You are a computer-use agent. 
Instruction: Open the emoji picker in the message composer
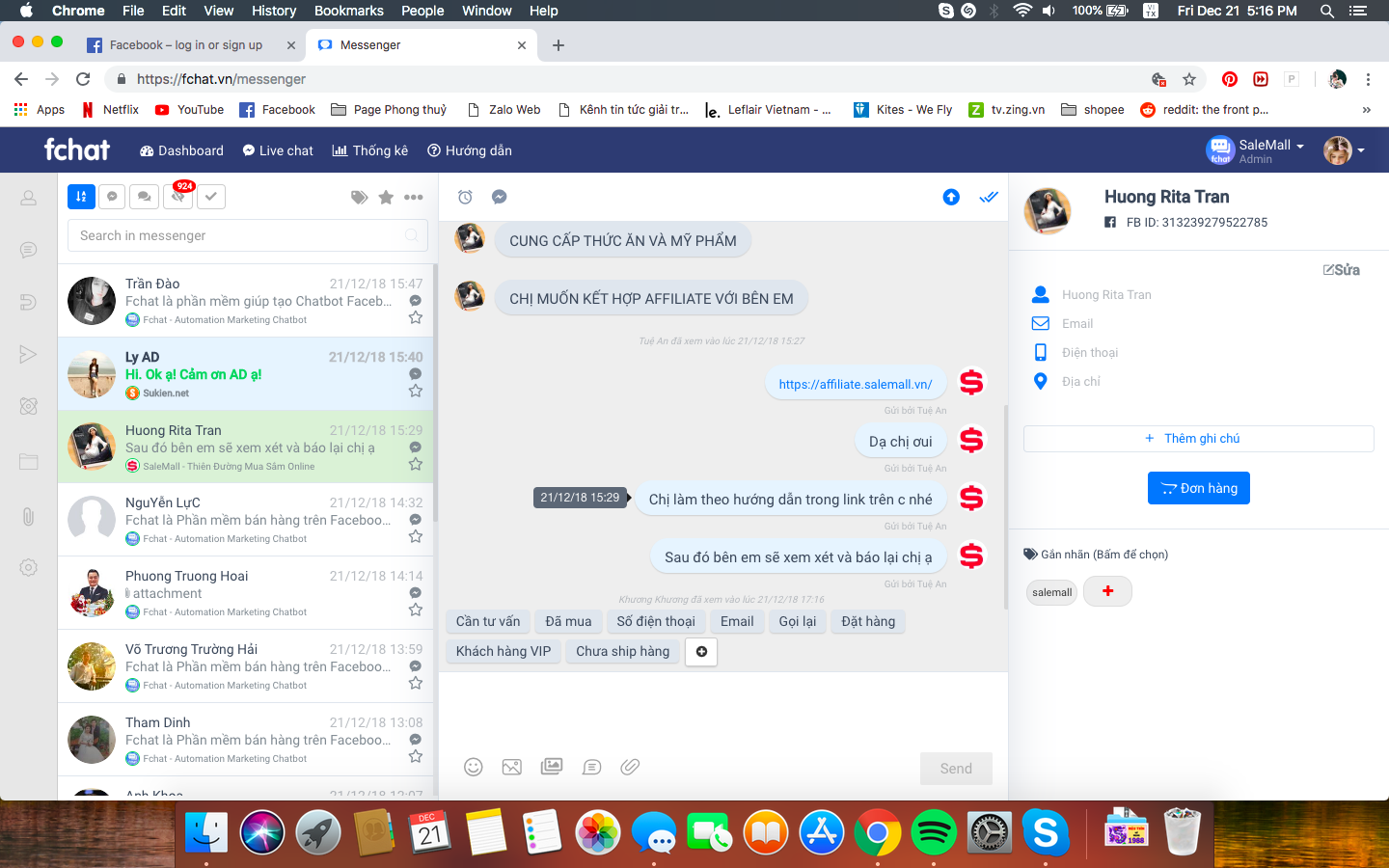tap(473, 766)
